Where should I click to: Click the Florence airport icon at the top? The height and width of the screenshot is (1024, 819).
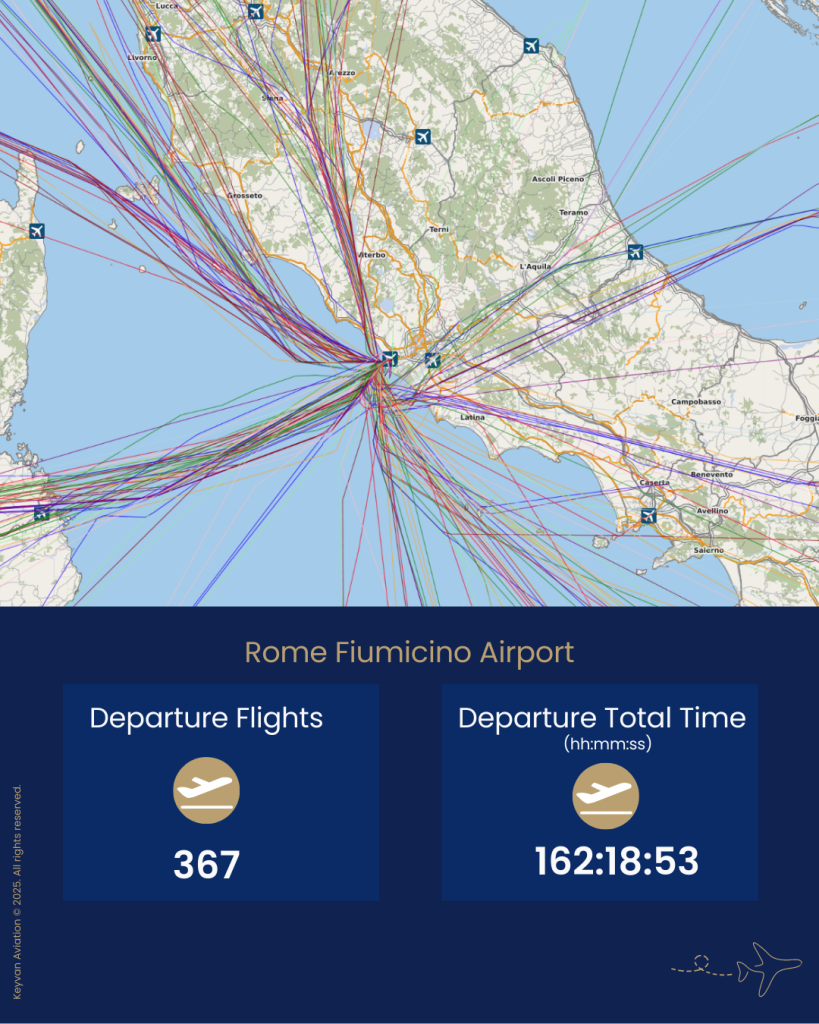coord(256,11)
